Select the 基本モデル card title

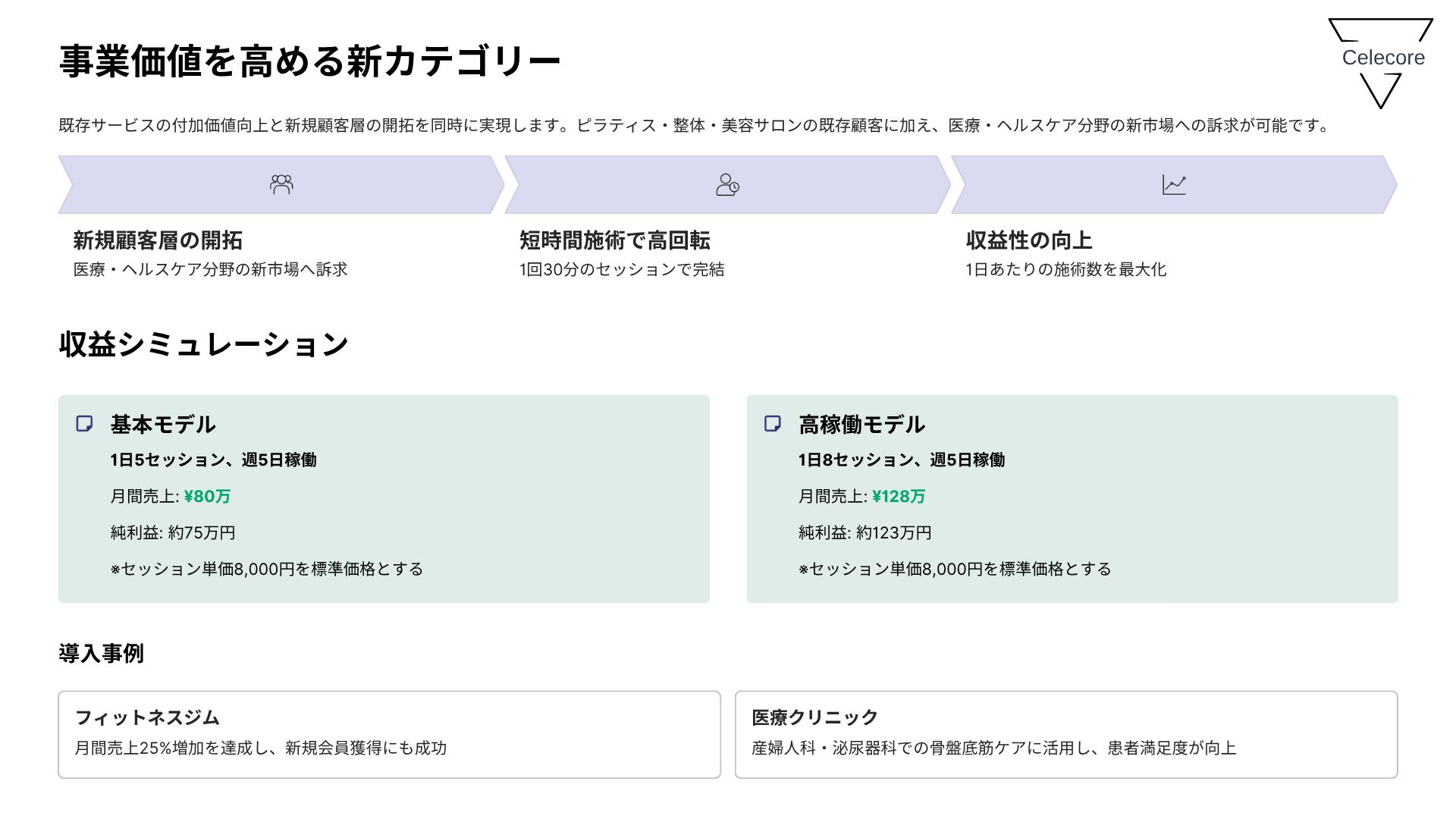click(x=163, y=424)
